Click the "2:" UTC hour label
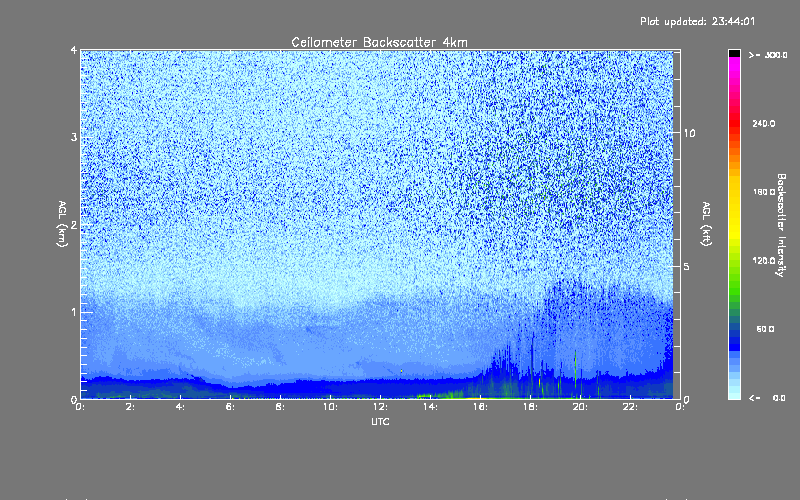The width and height of the screenshot is (800, 500). 130,407
